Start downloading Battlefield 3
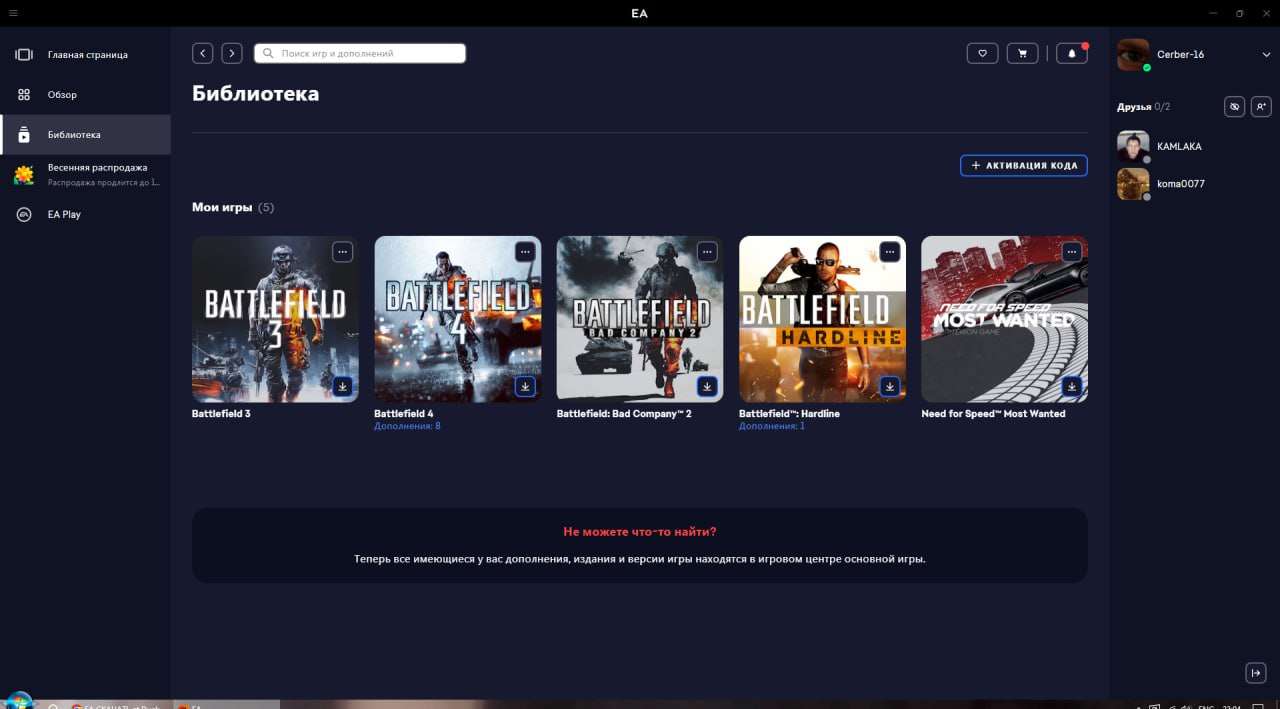The height and width of the screenshot is (709, 1280). point(342,386)
